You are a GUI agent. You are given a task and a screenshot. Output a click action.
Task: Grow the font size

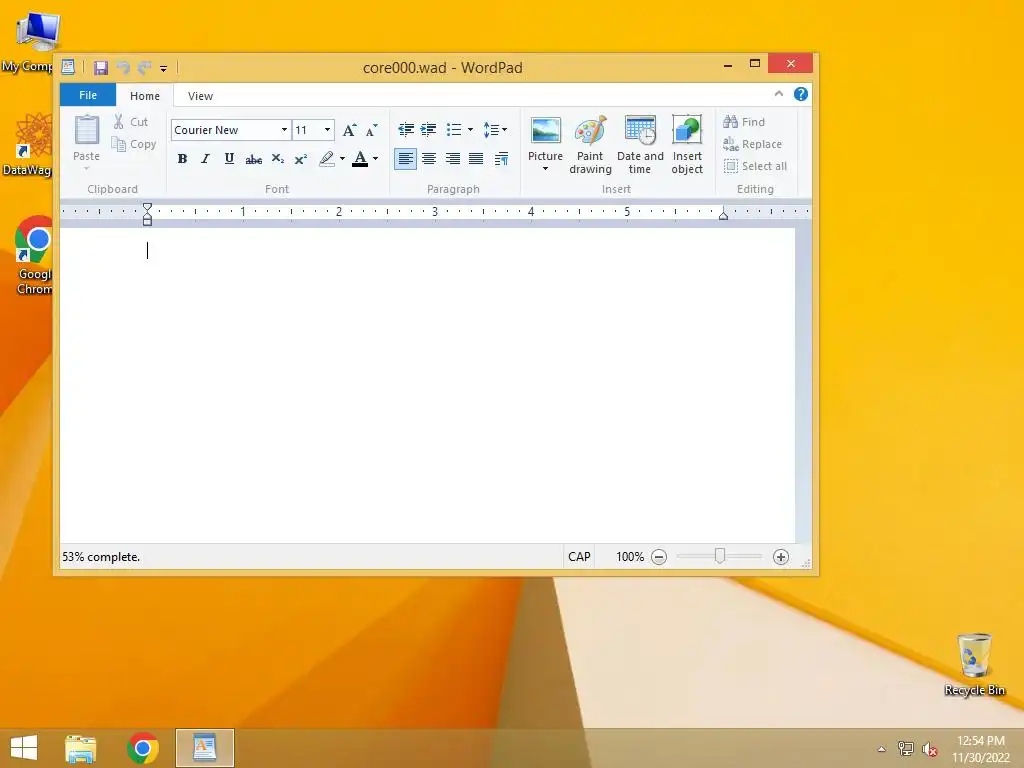coord(349,130)
